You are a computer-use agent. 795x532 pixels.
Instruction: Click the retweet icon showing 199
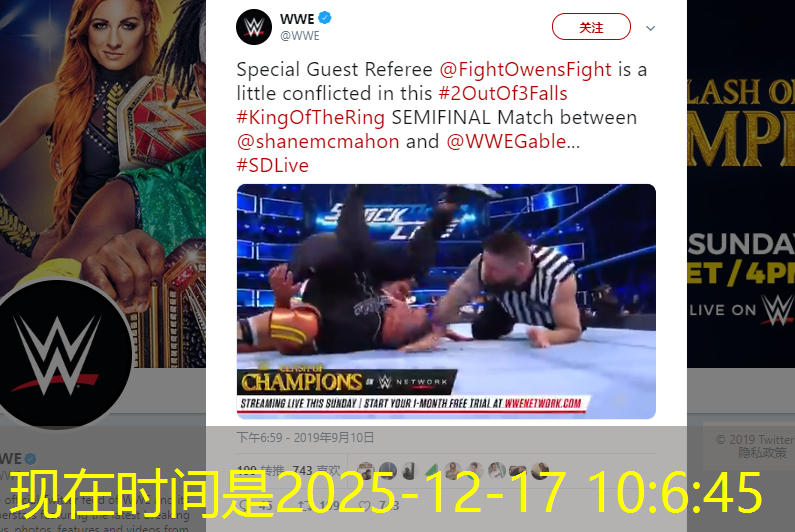pos(303,505)
